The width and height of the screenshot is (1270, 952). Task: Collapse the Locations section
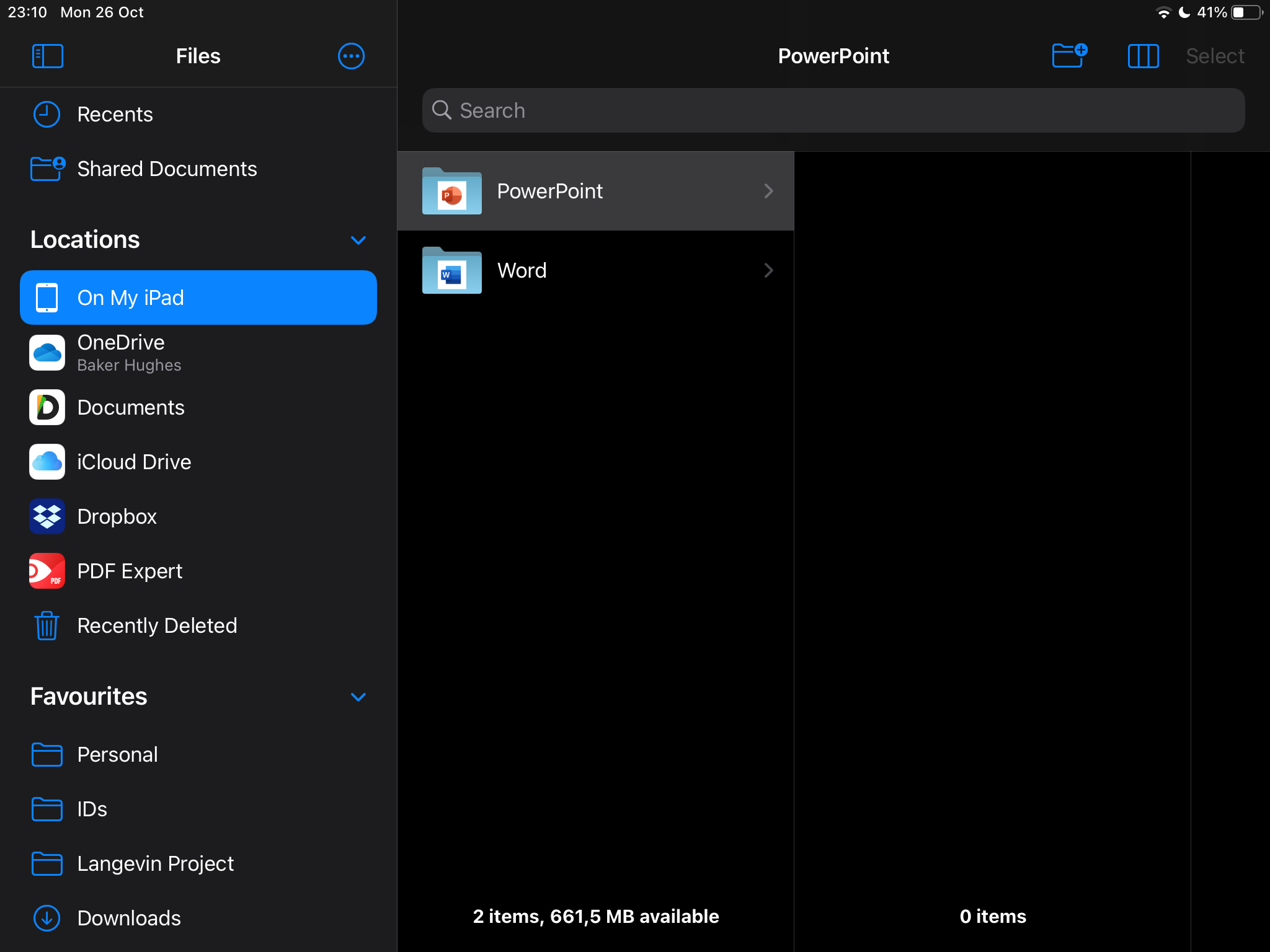358,240
